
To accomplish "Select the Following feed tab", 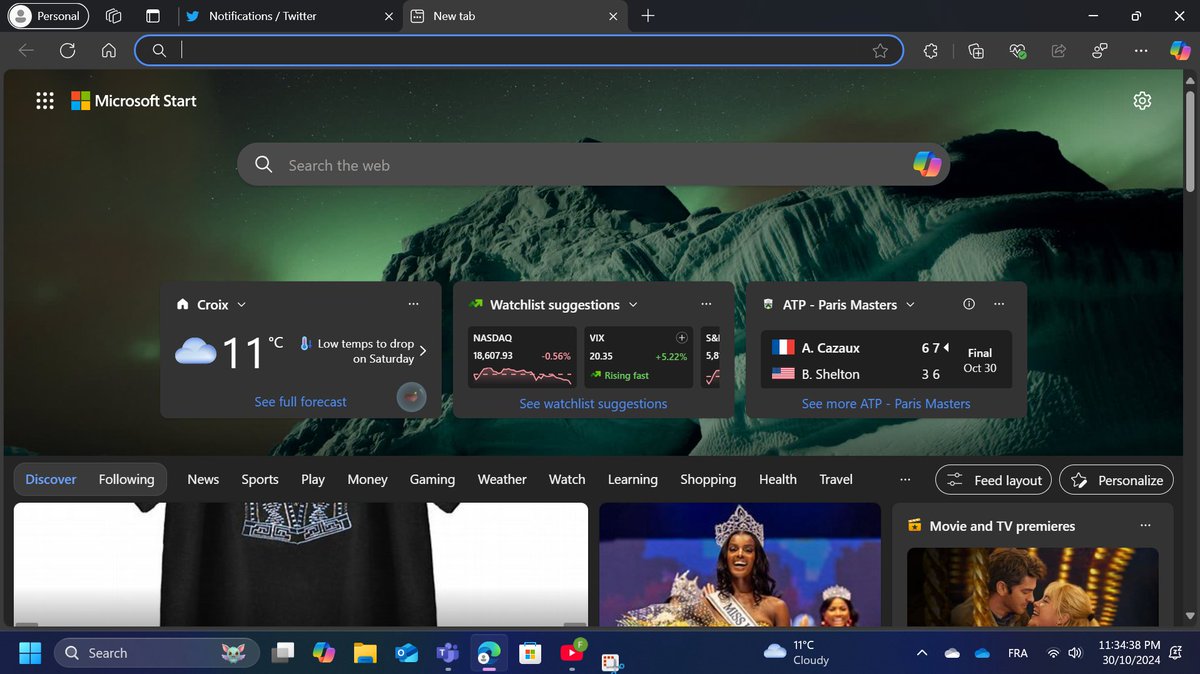I will [127, 480].
